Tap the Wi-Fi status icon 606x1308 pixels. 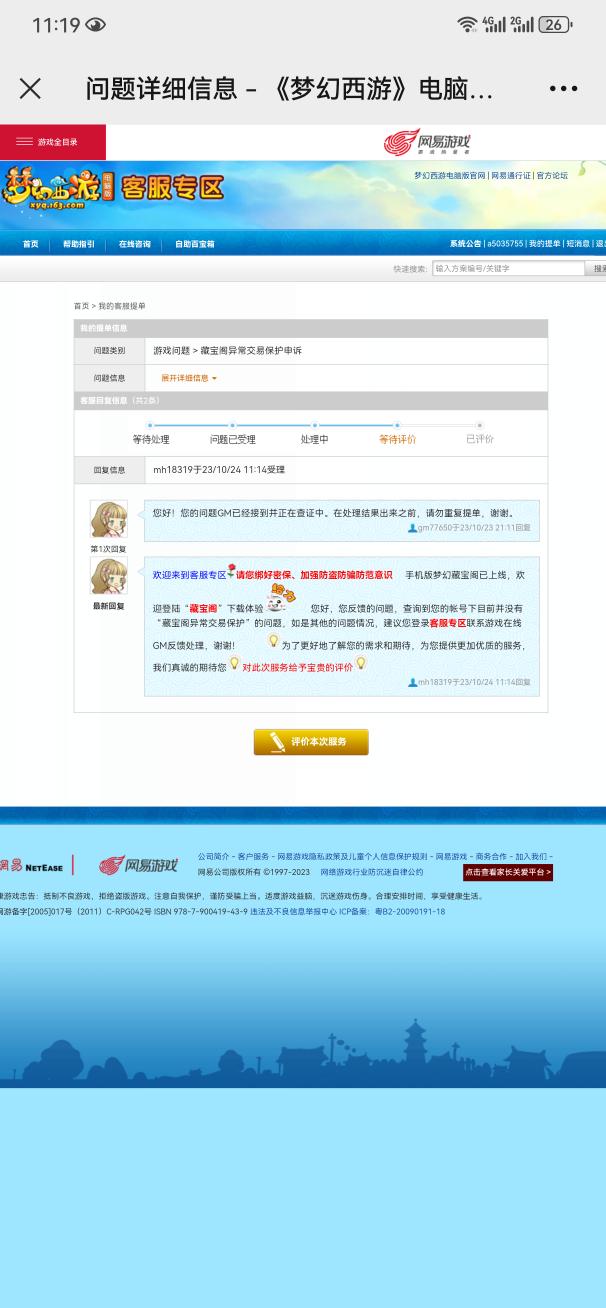[x=466, y=25]
